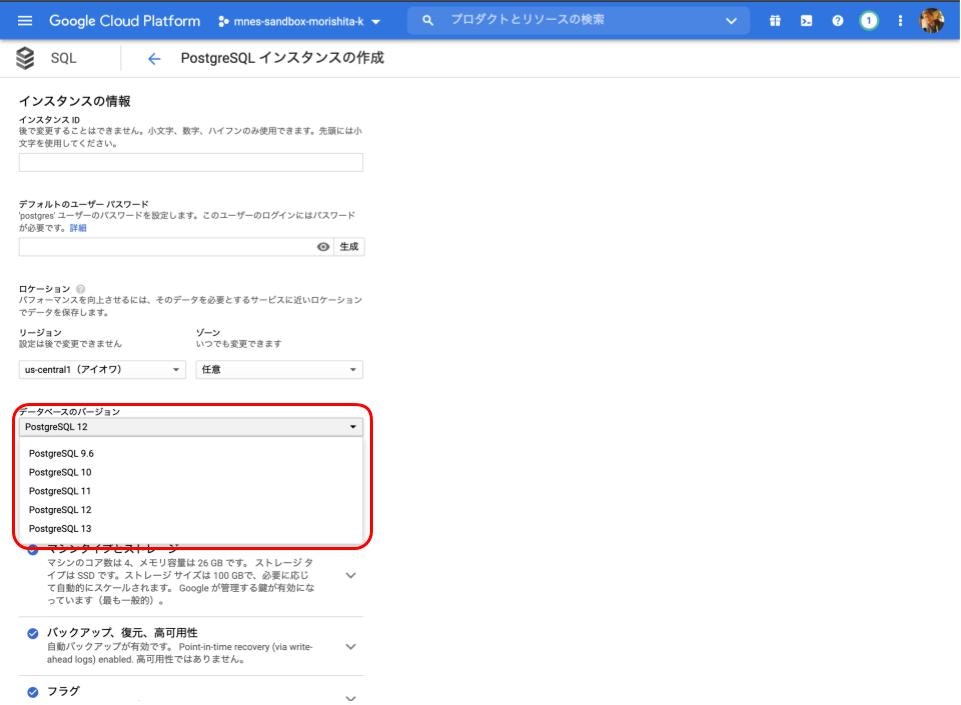
Task: Click the checkmark icon beside バックアップ
Action: pos(33,633)
